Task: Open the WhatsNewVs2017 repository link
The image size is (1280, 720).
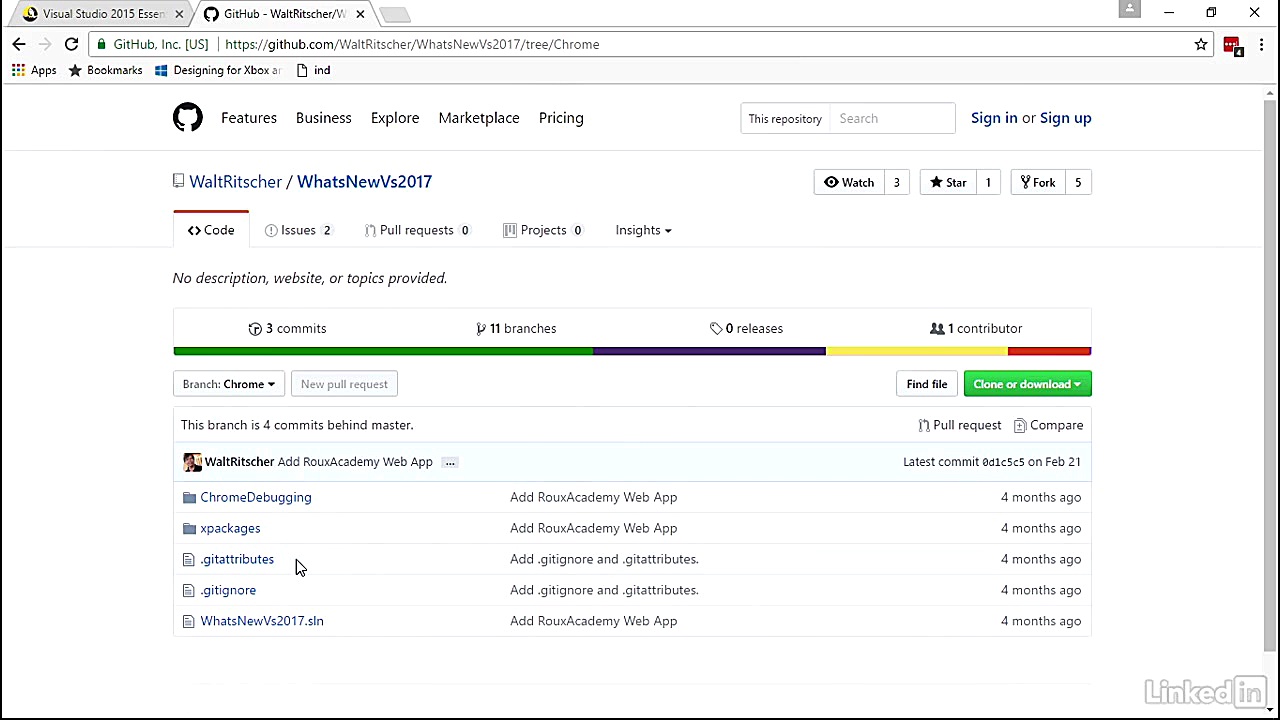Action: click(364, 182)
